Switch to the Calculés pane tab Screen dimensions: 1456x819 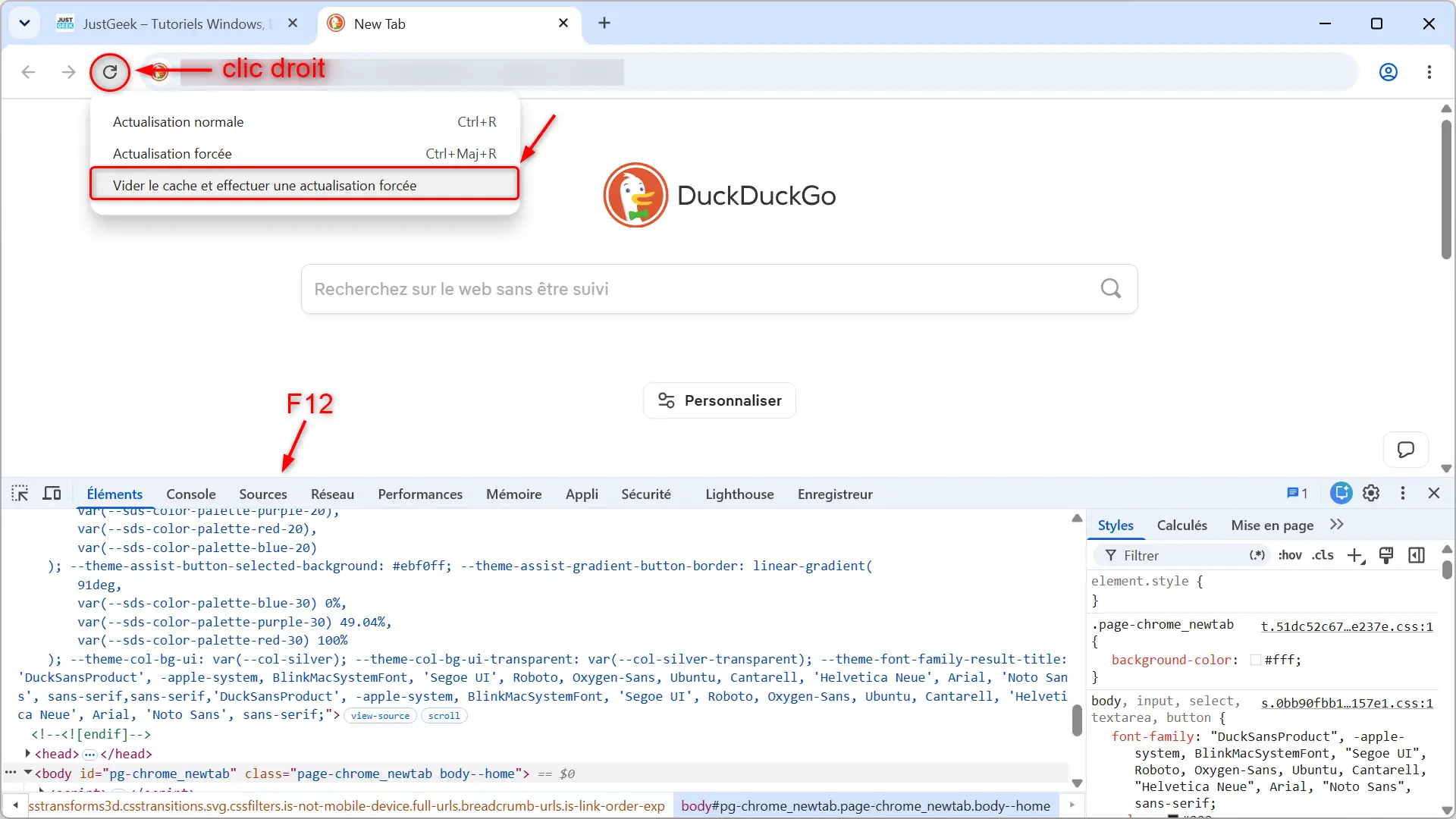1181,526
